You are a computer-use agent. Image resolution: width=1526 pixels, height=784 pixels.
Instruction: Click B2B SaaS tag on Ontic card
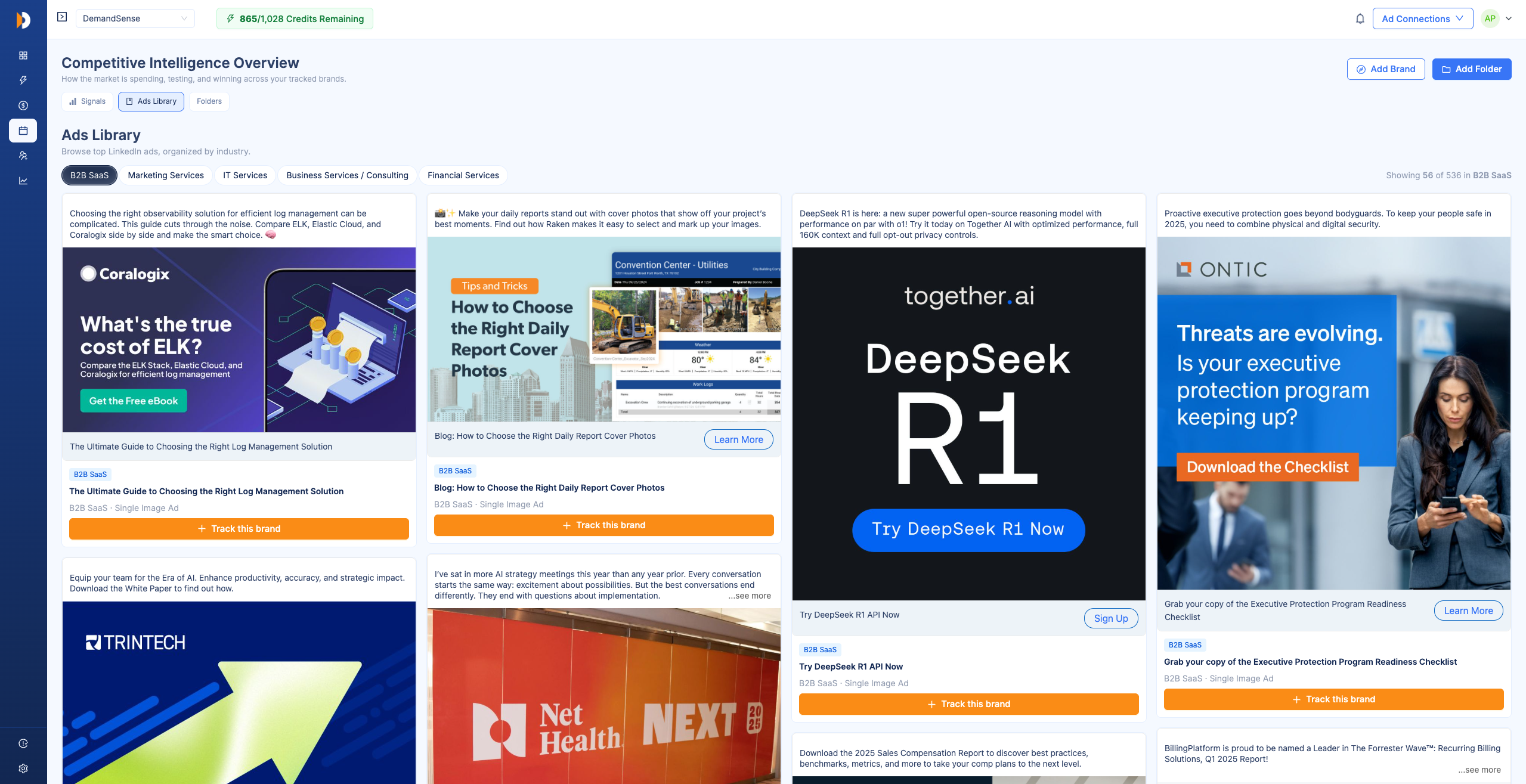[x=1185, y=645]
